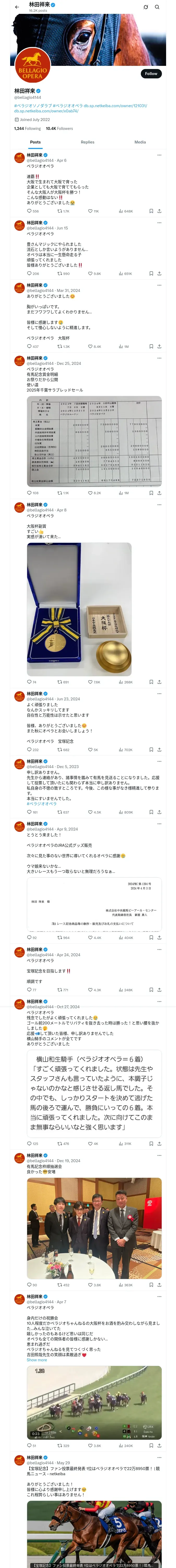The height and width of the screenshot is (1568, 176).
Task: Switch to the Replies tab
Action: [87, 142]
